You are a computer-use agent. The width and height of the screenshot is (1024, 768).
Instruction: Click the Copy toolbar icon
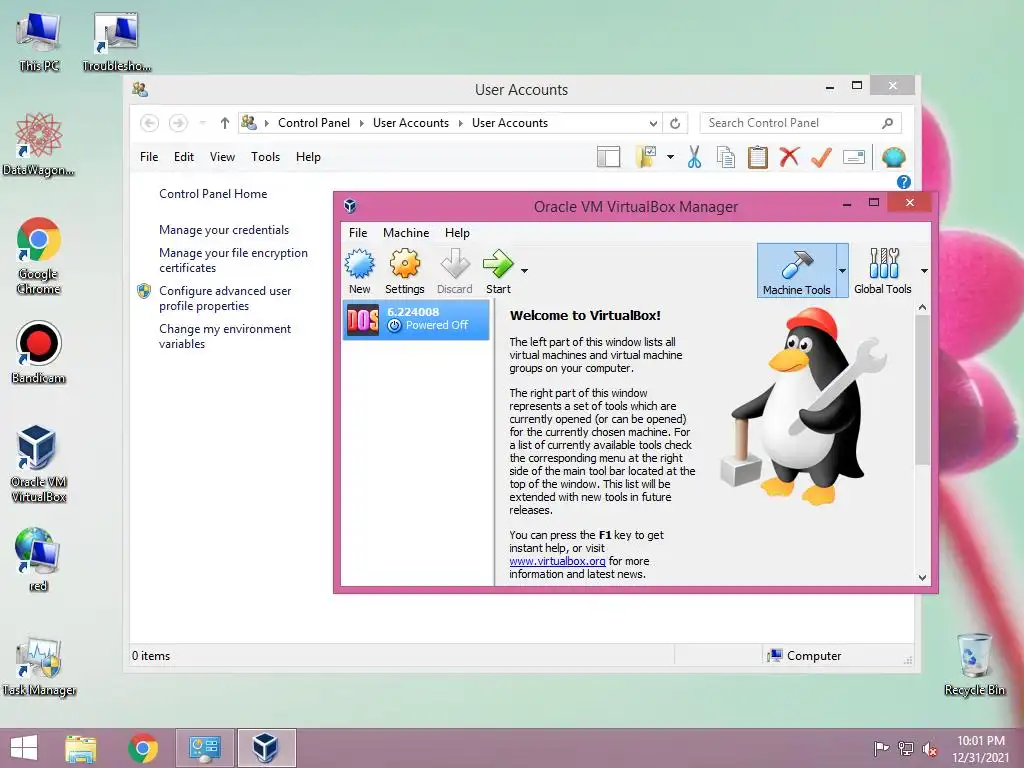pyautogui.click(x=726, y=157)
